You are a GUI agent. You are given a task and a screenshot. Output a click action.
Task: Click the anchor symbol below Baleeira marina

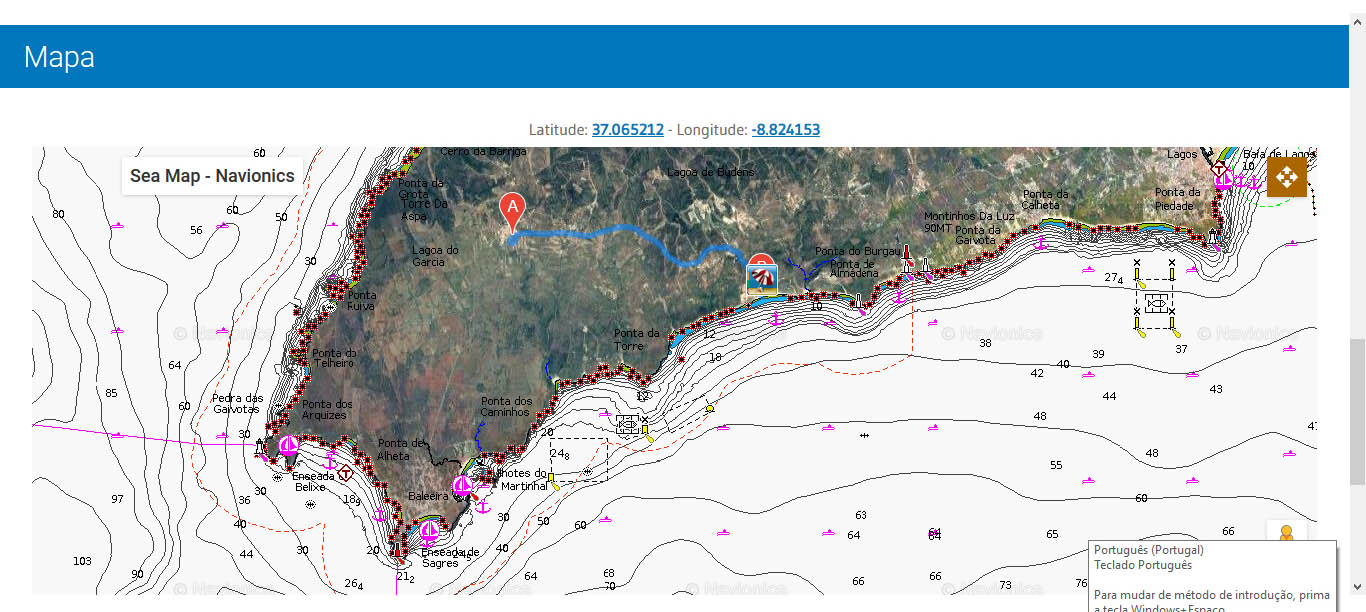[x=483, y=507]
